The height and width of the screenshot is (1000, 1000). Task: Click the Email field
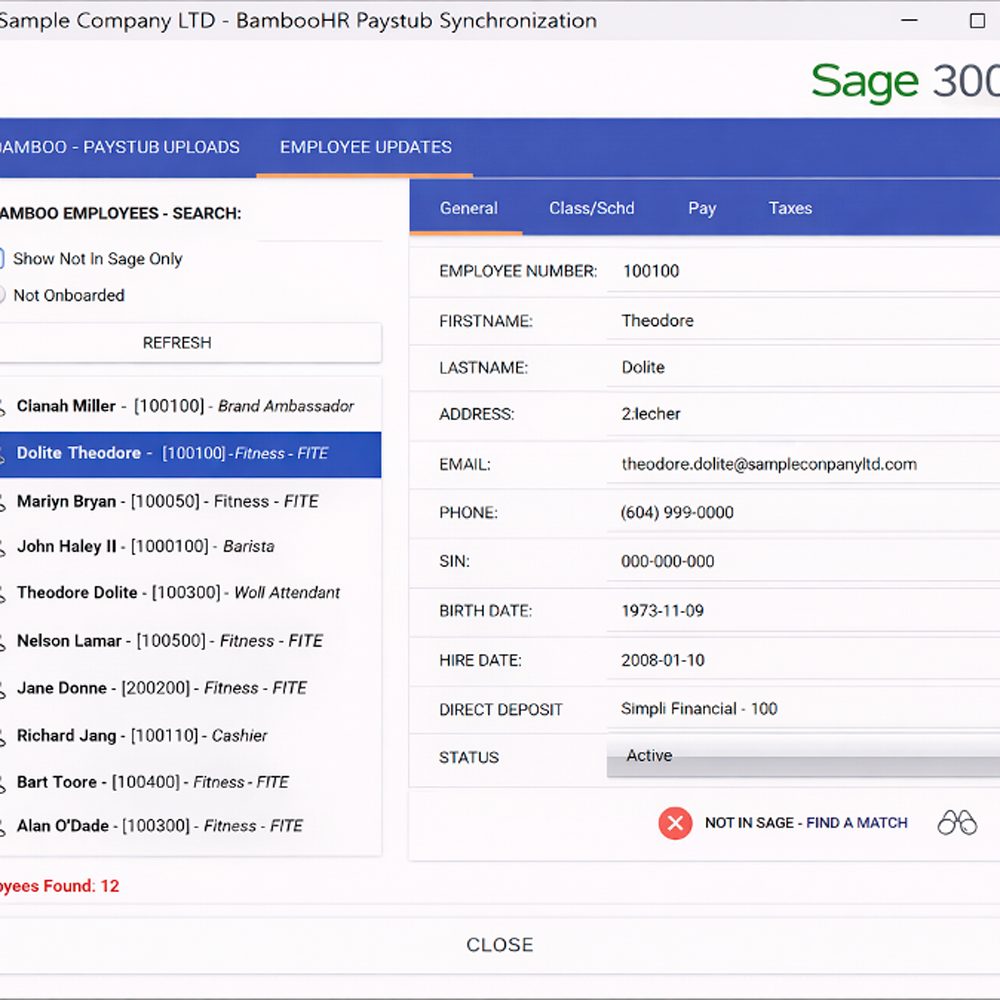pyautogui.click(x=803, y=464)
